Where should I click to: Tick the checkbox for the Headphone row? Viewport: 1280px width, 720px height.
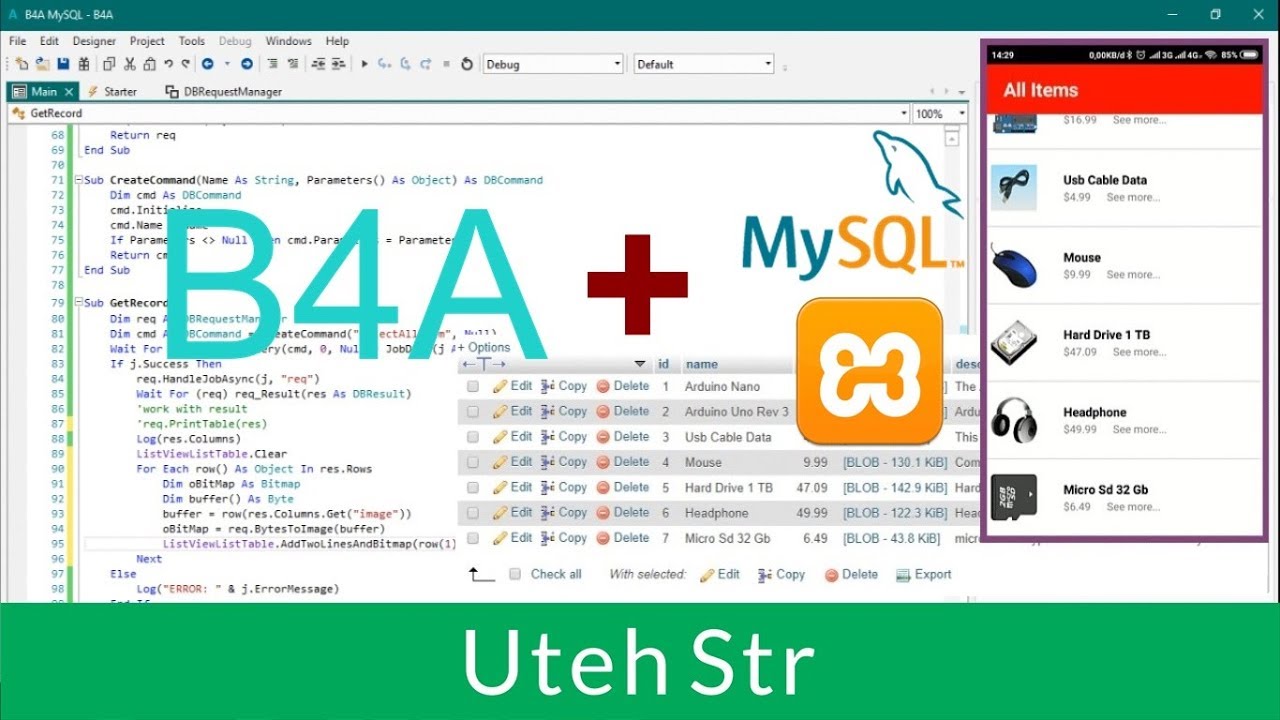473,513
